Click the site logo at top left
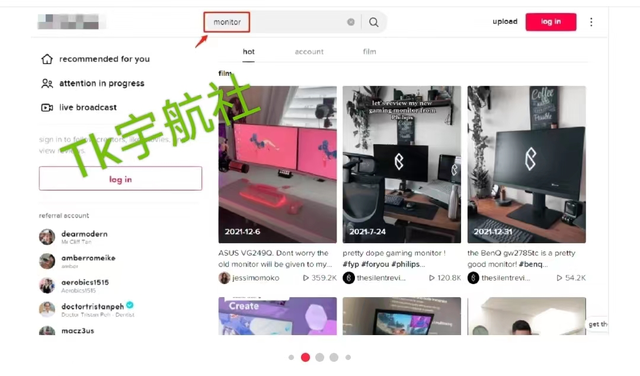This screenshot has height=376, width=640. [x=69, y=22]
